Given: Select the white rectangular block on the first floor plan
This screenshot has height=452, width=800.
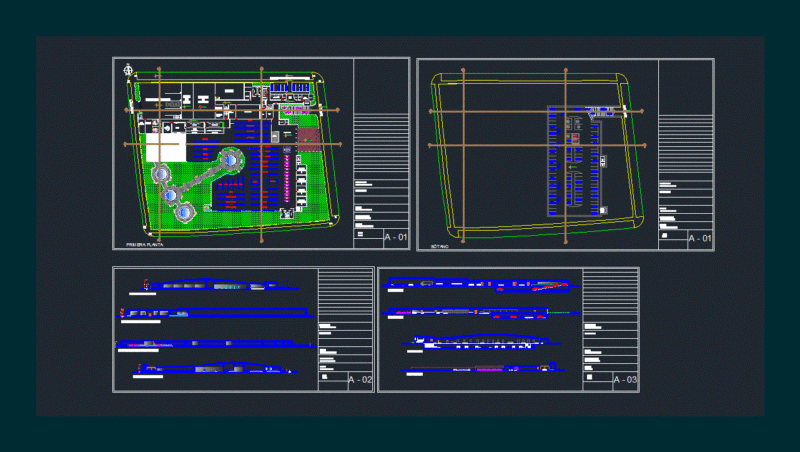Looking at the screenshot, I should click(166, 147).
